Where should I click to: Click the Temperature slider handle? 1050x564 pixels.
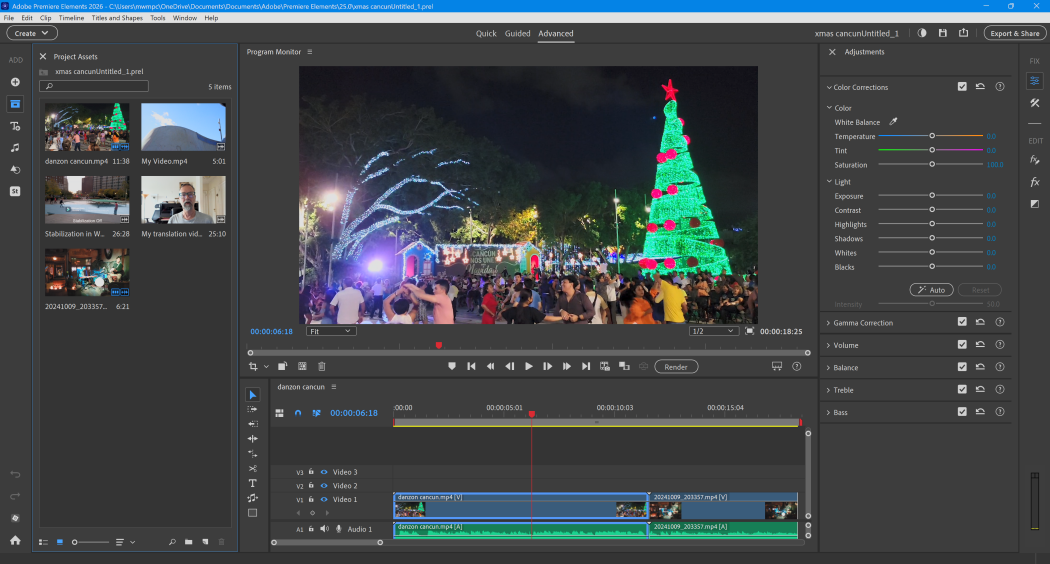(931, 136)
